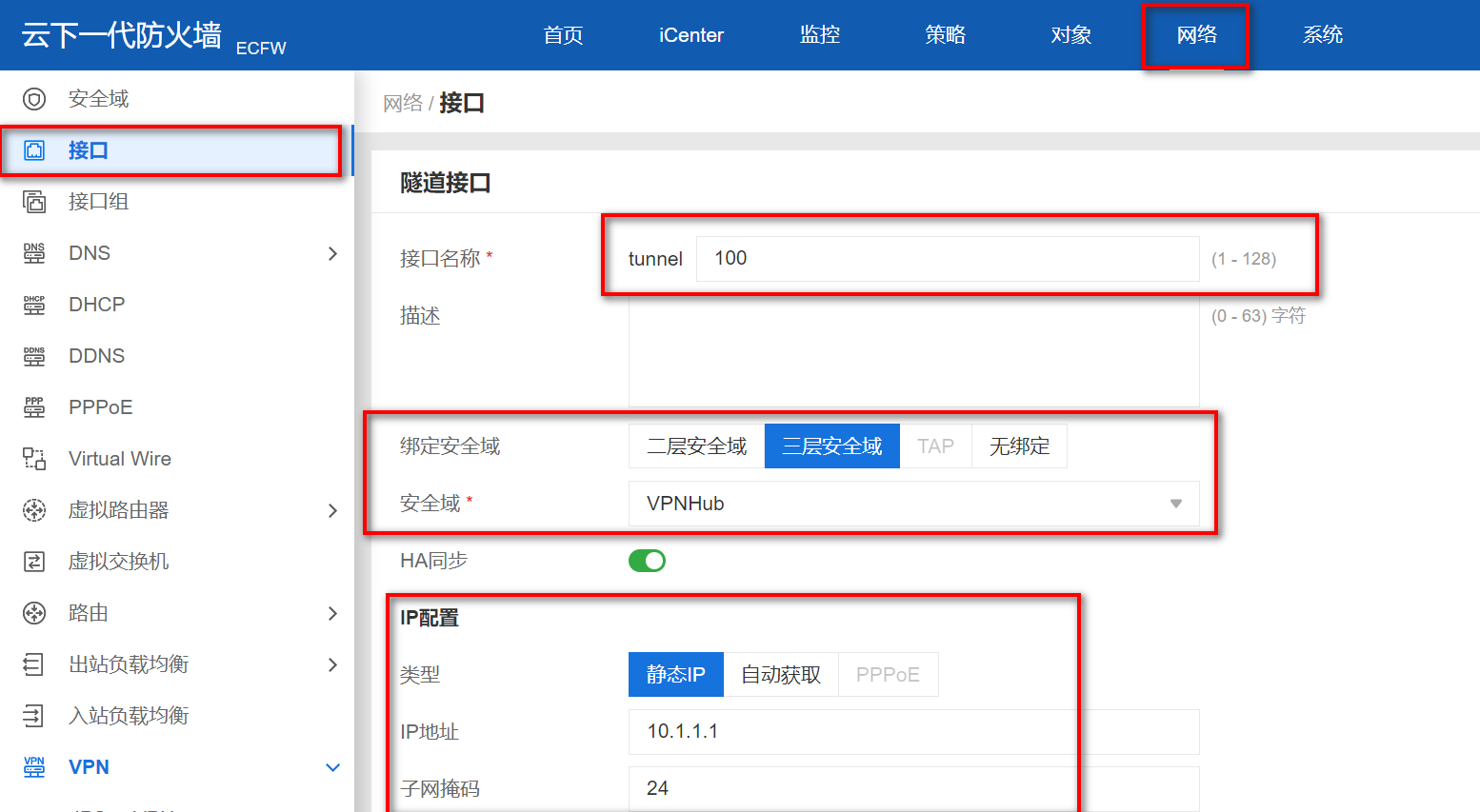1480x812 pixels.
Task: Click the virtual switch (虚拟交换机) icon
Action: tap(34, 562)
